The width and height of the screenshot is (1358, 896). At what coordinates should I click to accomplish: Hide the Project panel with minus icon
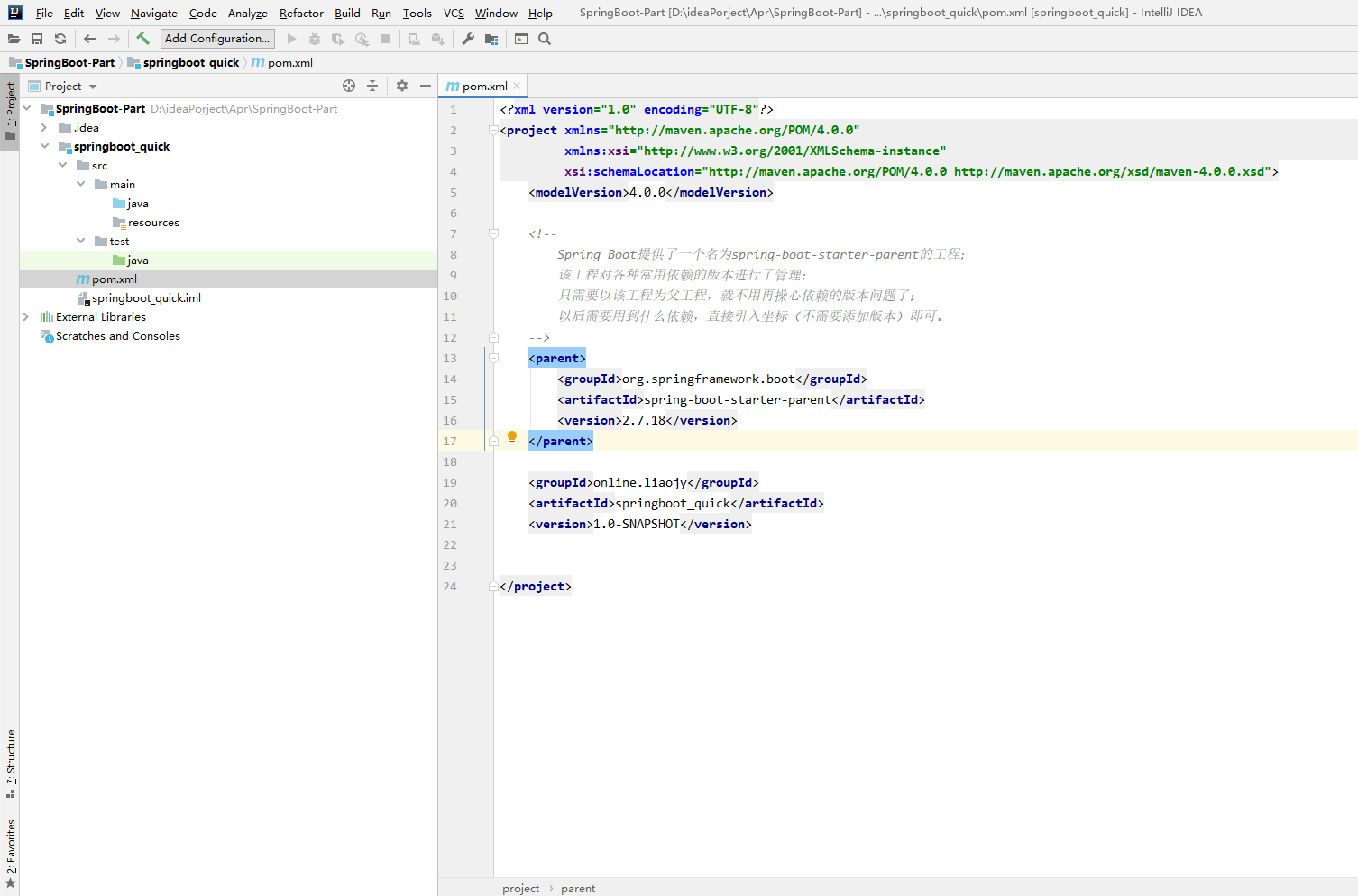tap(426, 86)
